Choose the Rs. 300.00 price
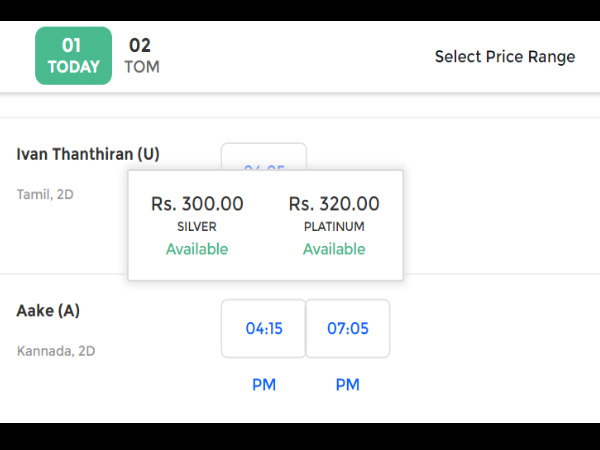 pos(197,204)
